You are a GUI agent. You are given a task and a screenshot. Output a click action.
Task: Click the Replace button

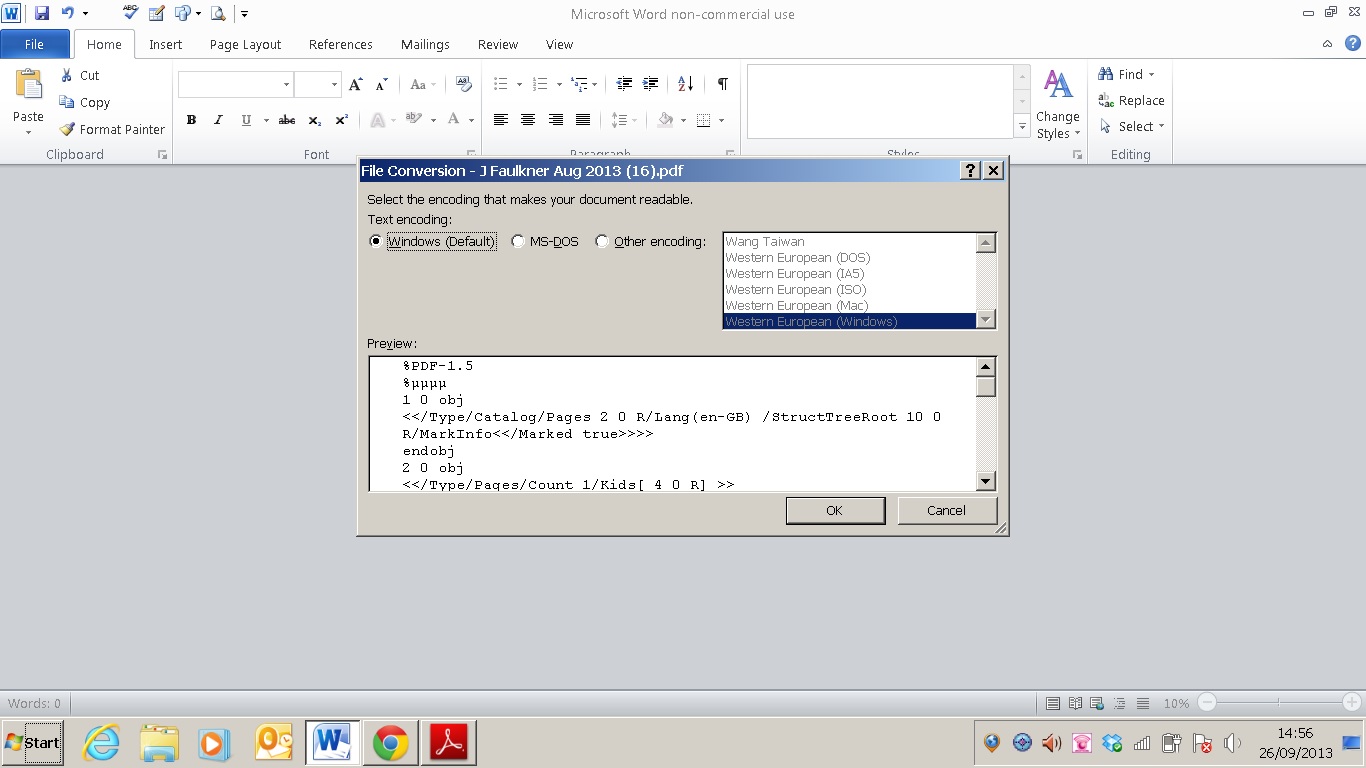pyautogui.click(x=1132, y=100)
